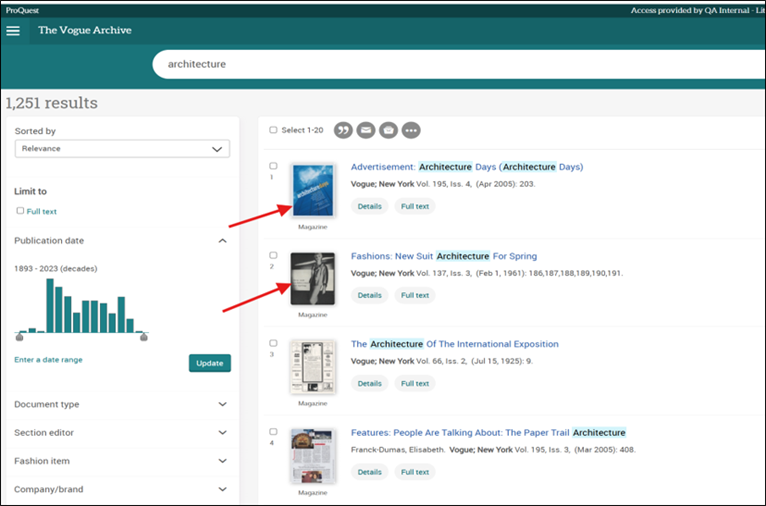Open thumbnail of New Suit Architecture result
The image size is (766, 506).
pyautogui.click(x=313, y=278)
